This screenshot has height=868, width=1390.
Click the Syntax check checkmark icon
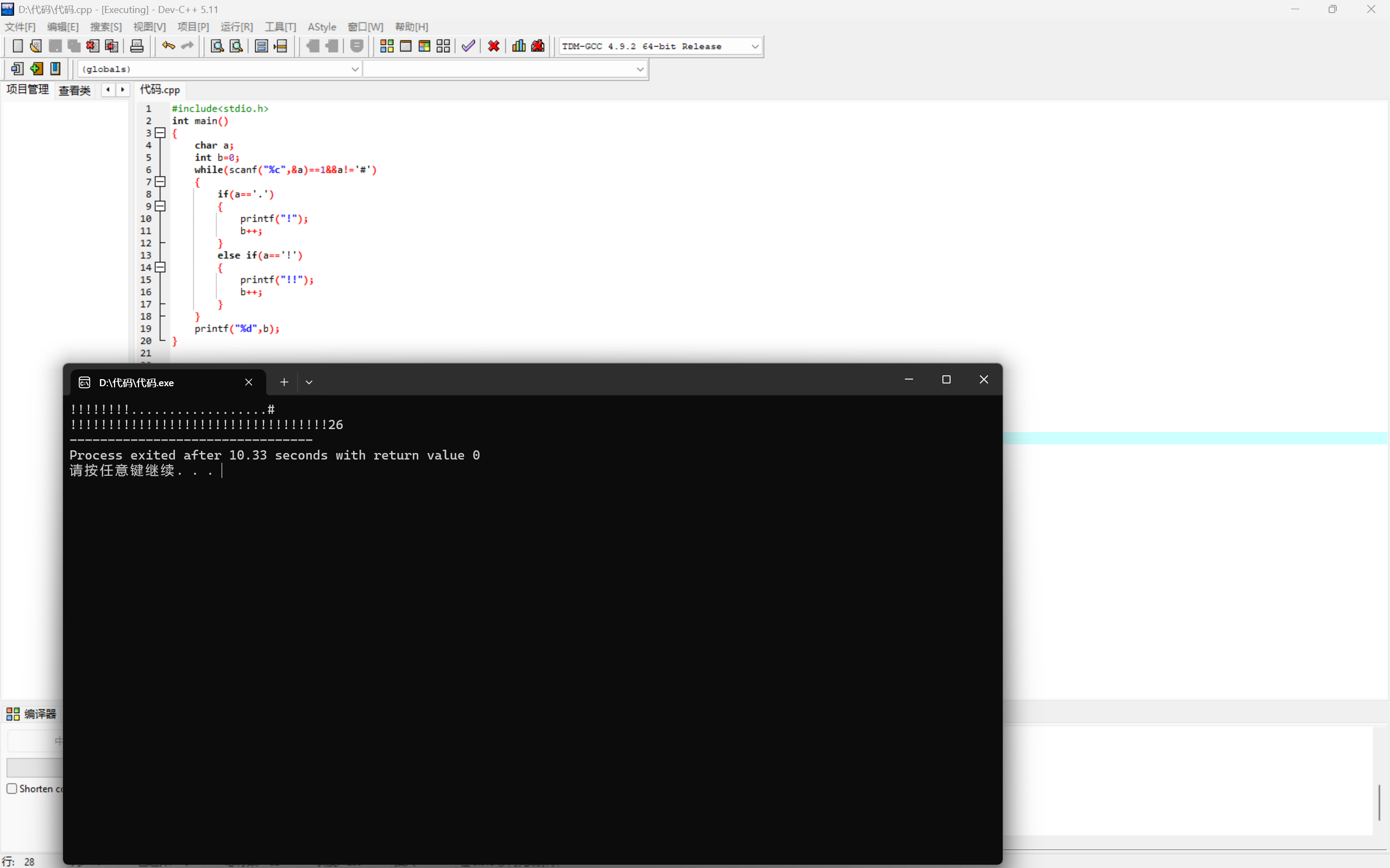click(468, 46)
